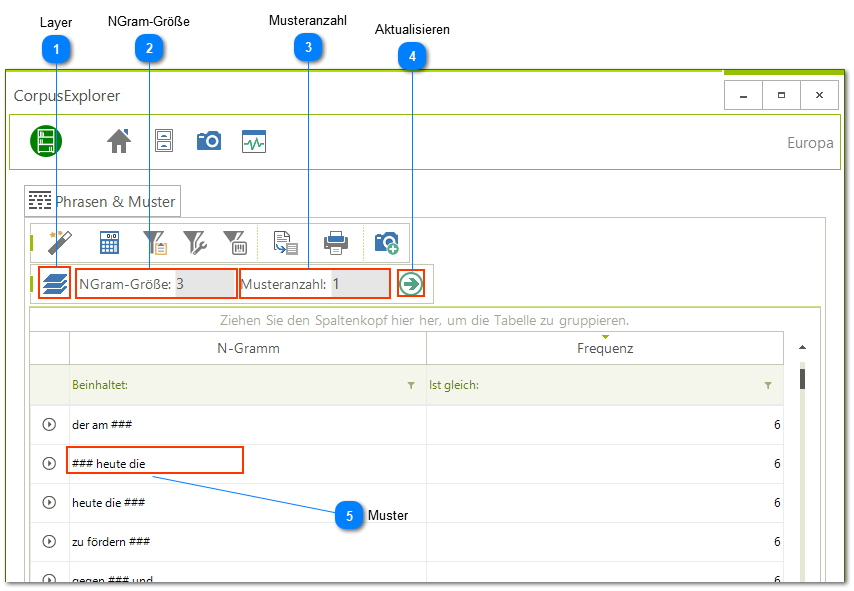Click the Musteranzahl input field
The height and width of the screenshot is (591, 854).
coord(359,284)
